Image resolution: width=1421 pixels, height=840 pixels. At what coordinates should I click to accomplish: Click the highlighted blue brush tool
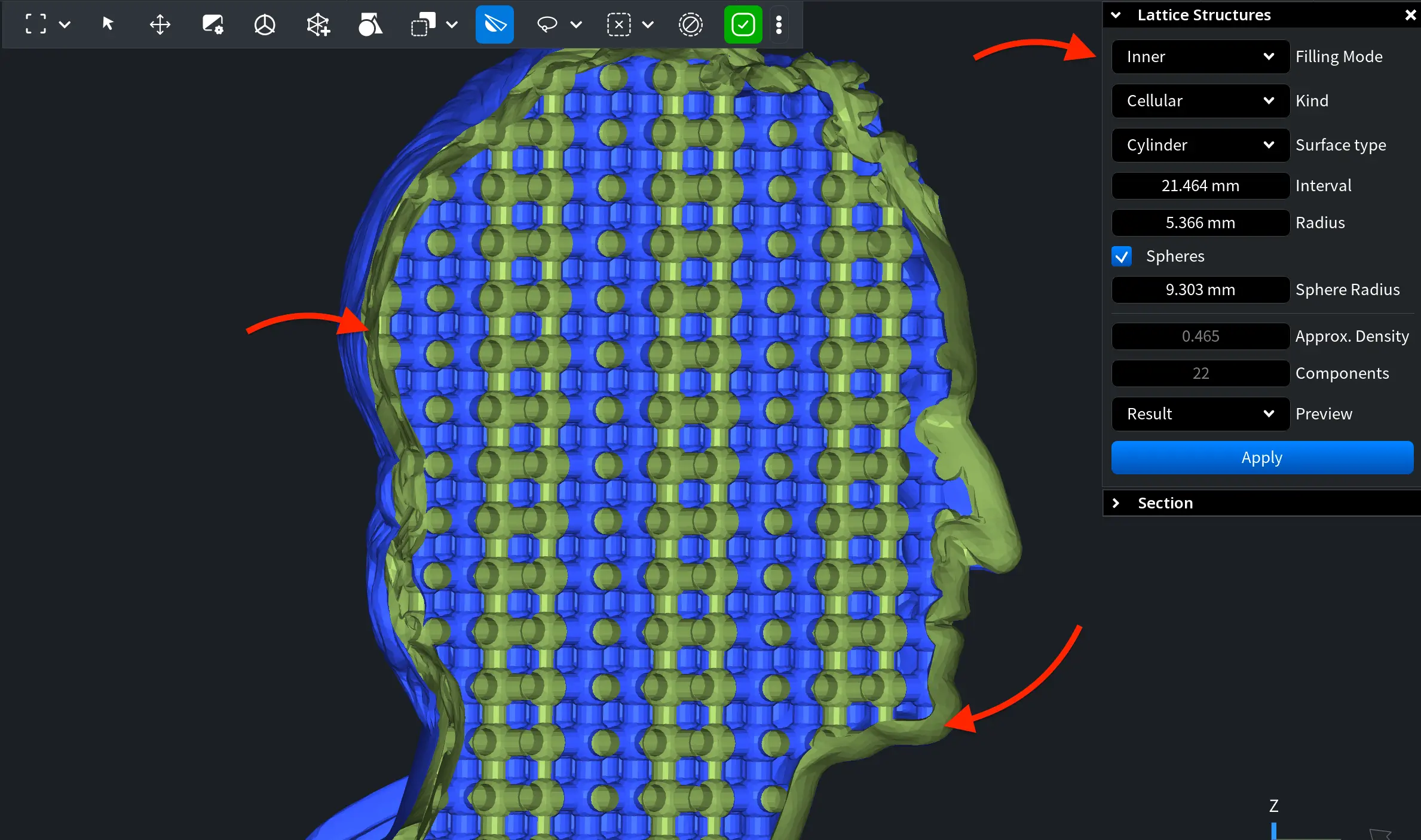tap(494, 24)
